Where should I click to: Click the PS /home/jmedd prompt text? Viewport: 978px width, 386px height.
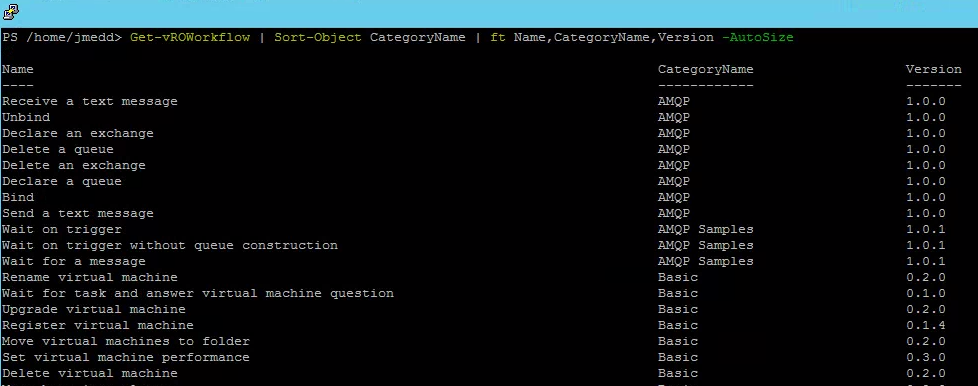[x=62, y=37]
